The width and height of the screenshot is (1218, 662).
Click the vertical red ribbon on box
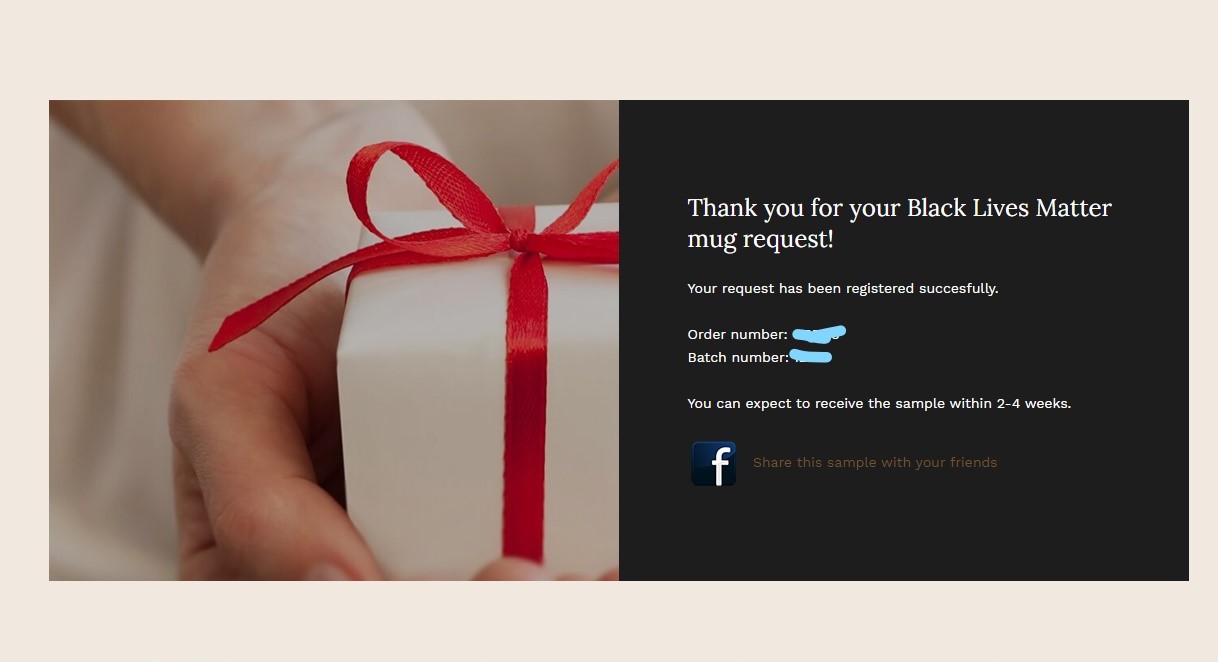point(525,410)
